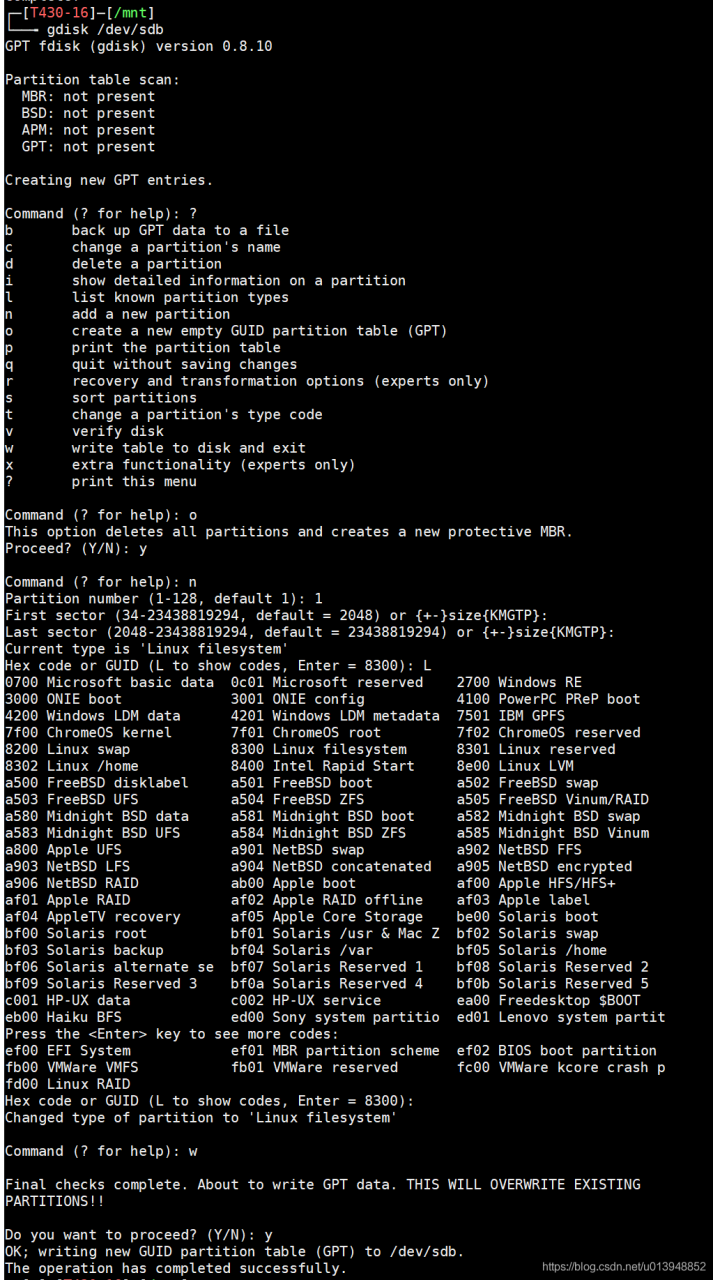Click the 'fd00 Linux RAID' type code
This screenshot has width=713, height=1280.
click(x=67, y=1084)
